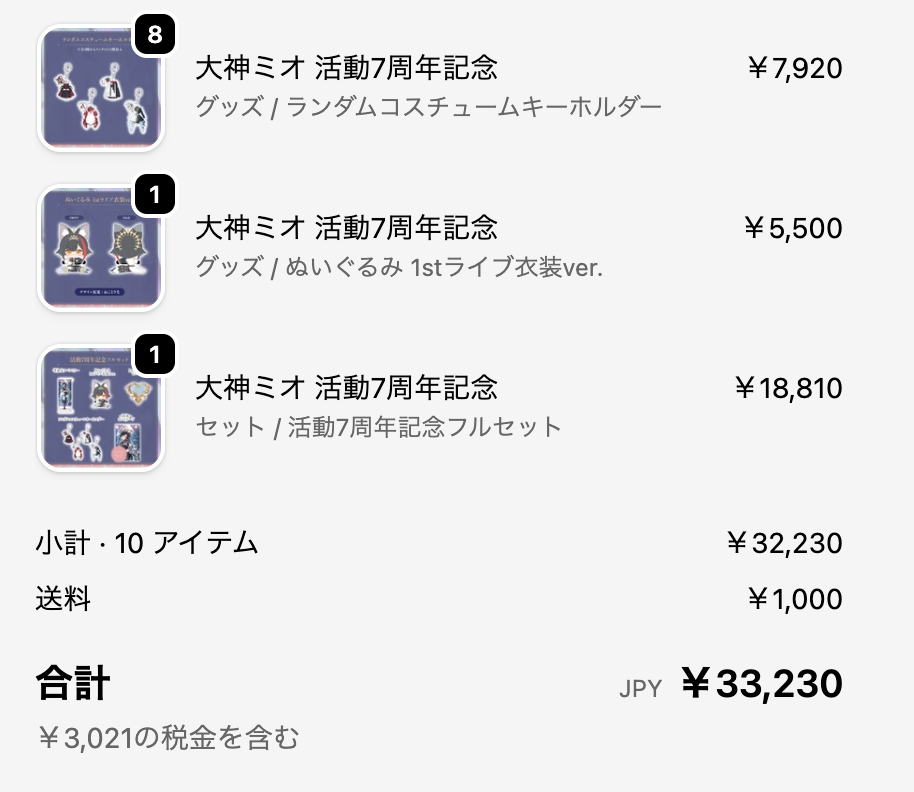This screenshot has height=792, width=914.
Task: Select the title of the keychain item
Action: click(x=346, y=68)
